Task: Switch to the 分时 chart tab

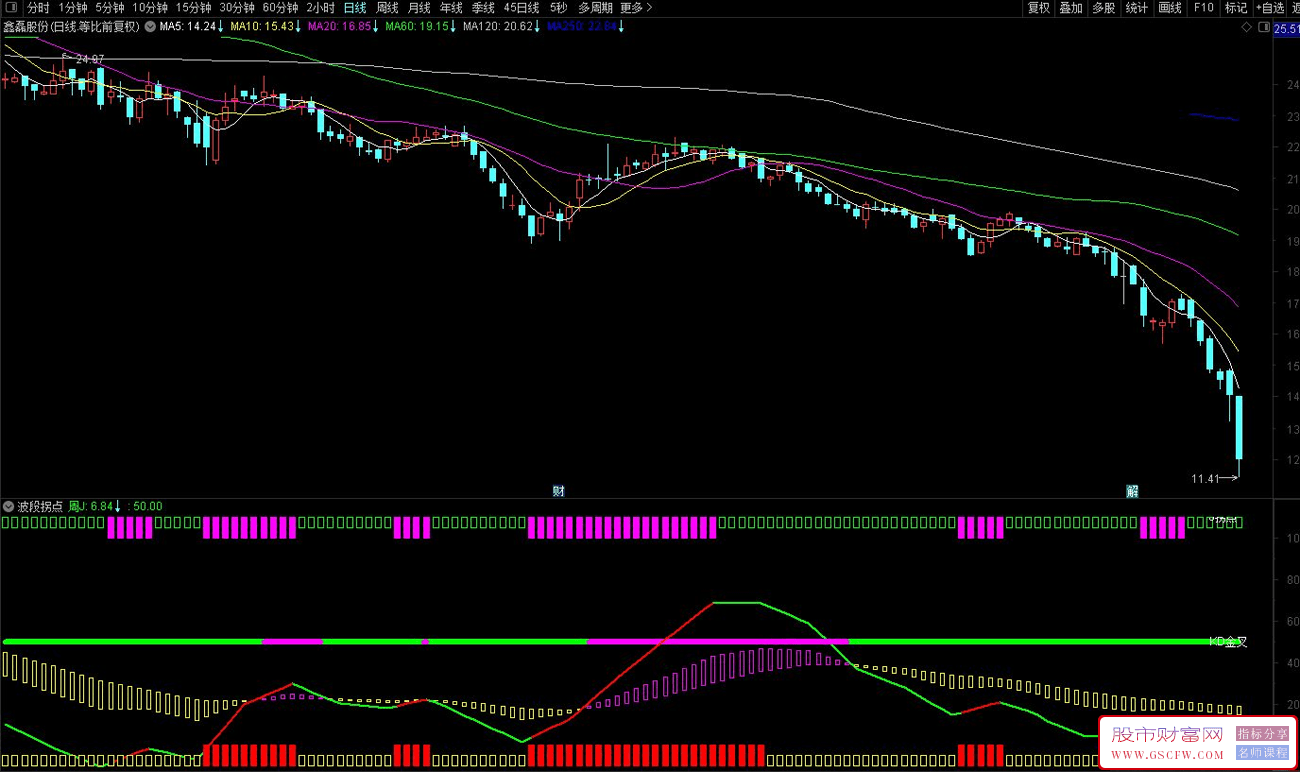Action: click(38, 7)
